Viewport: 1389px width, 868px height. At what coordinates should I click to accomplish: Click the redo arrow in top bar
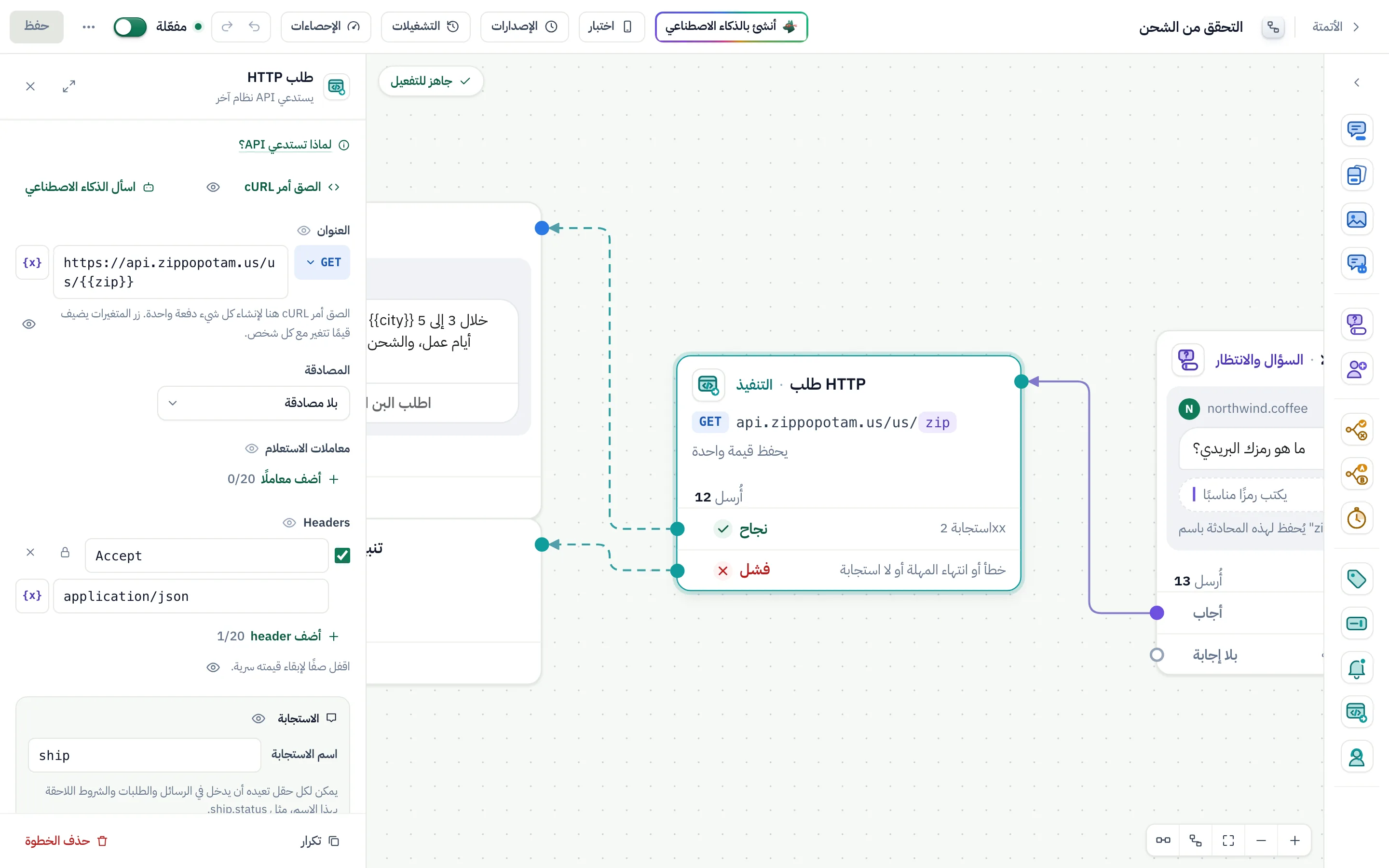[x=227, y=27]
